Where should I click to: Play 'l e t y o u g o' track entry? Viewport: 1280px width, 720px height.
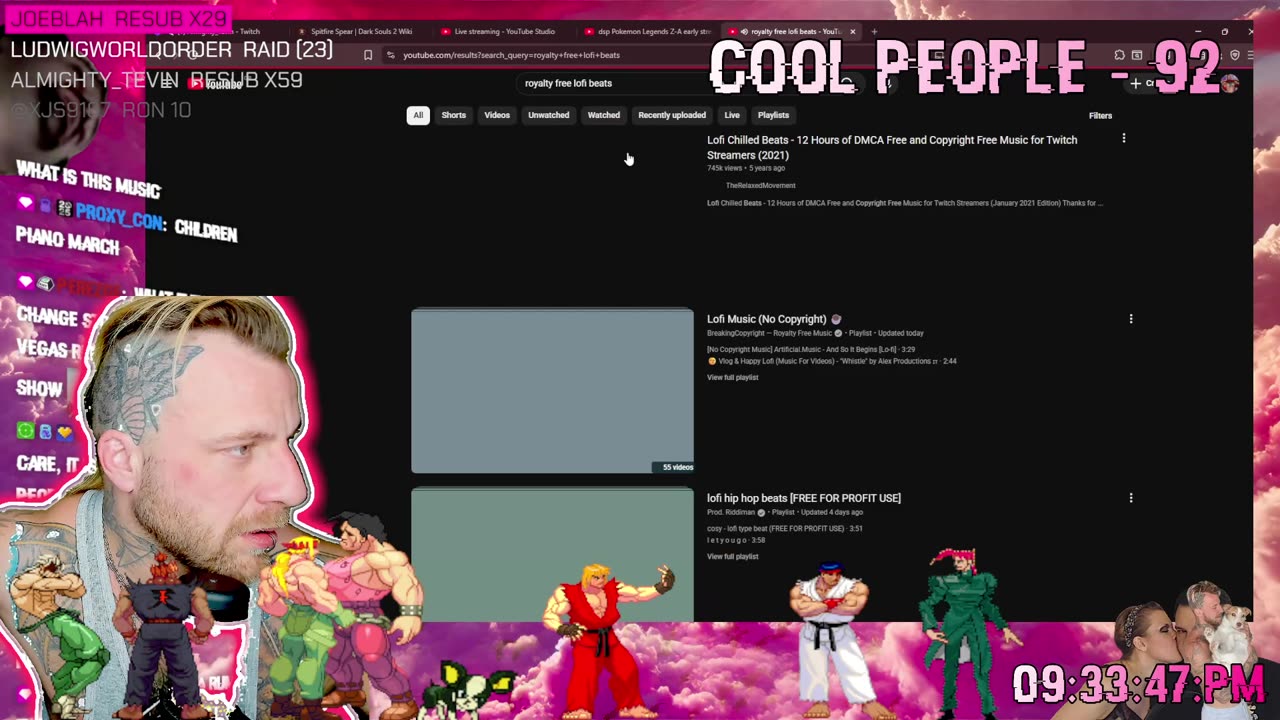tap(737, 540)
